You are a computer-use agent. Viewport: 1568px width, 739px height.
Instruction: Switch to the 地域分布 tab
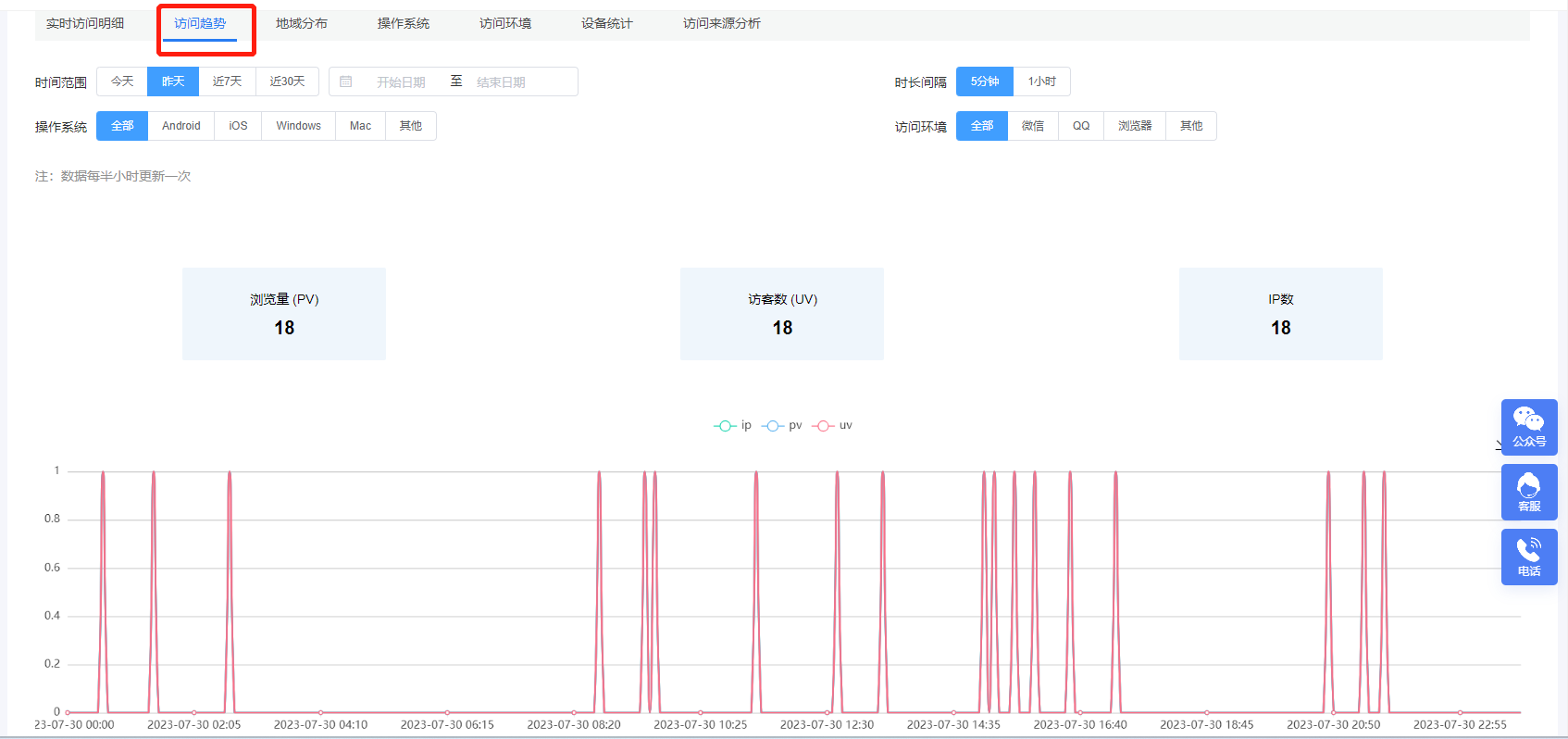[x=301, y=23]
